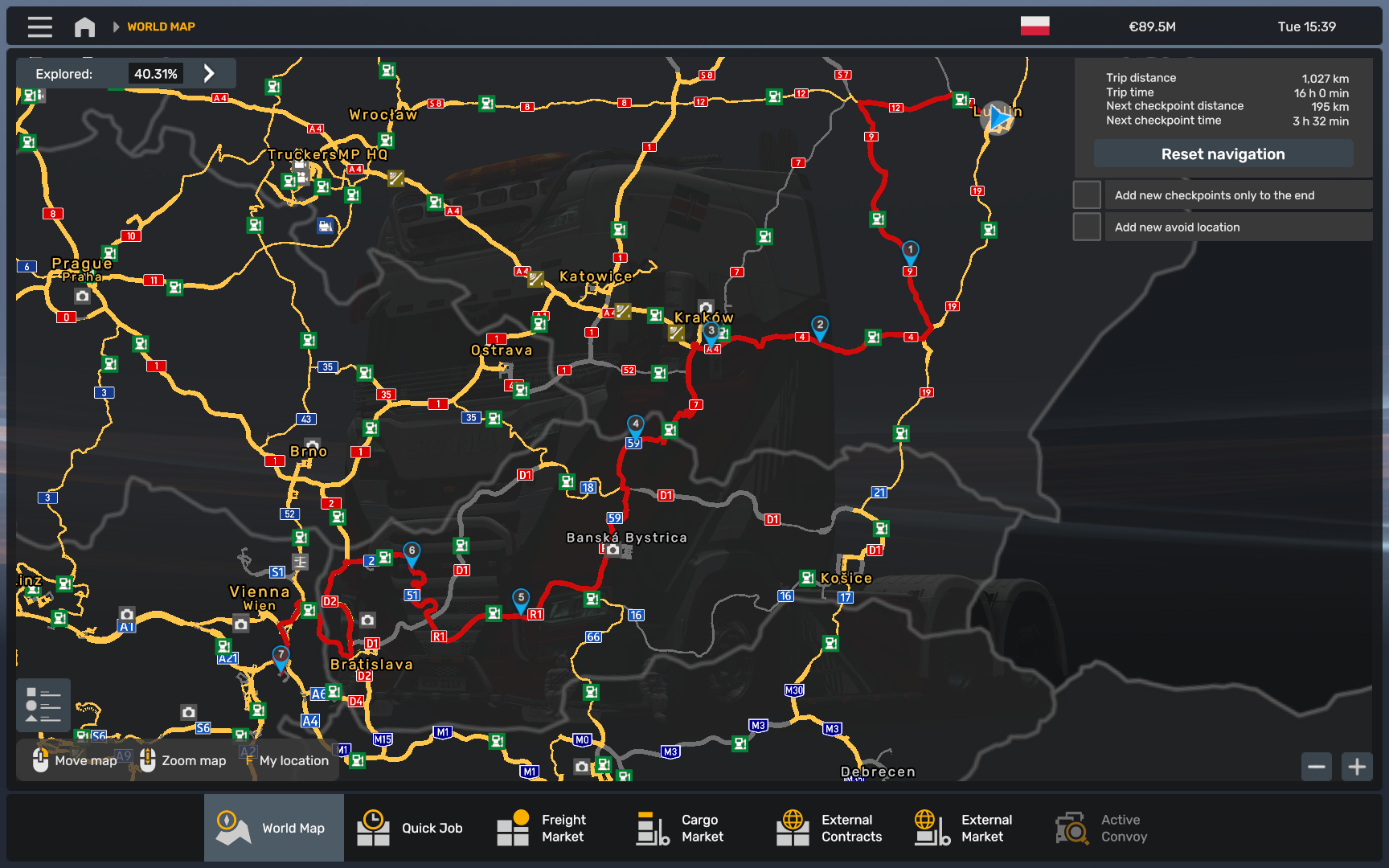This screenshot has height=868, width=1389.
Task: Open the map legend panel
Action: (43, 704)
